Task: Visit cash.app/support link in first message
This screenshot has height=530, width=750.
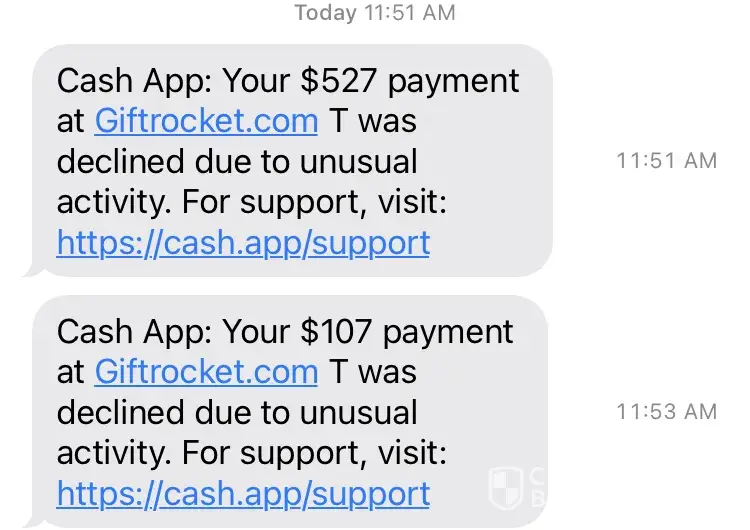Action: [243, 242]
